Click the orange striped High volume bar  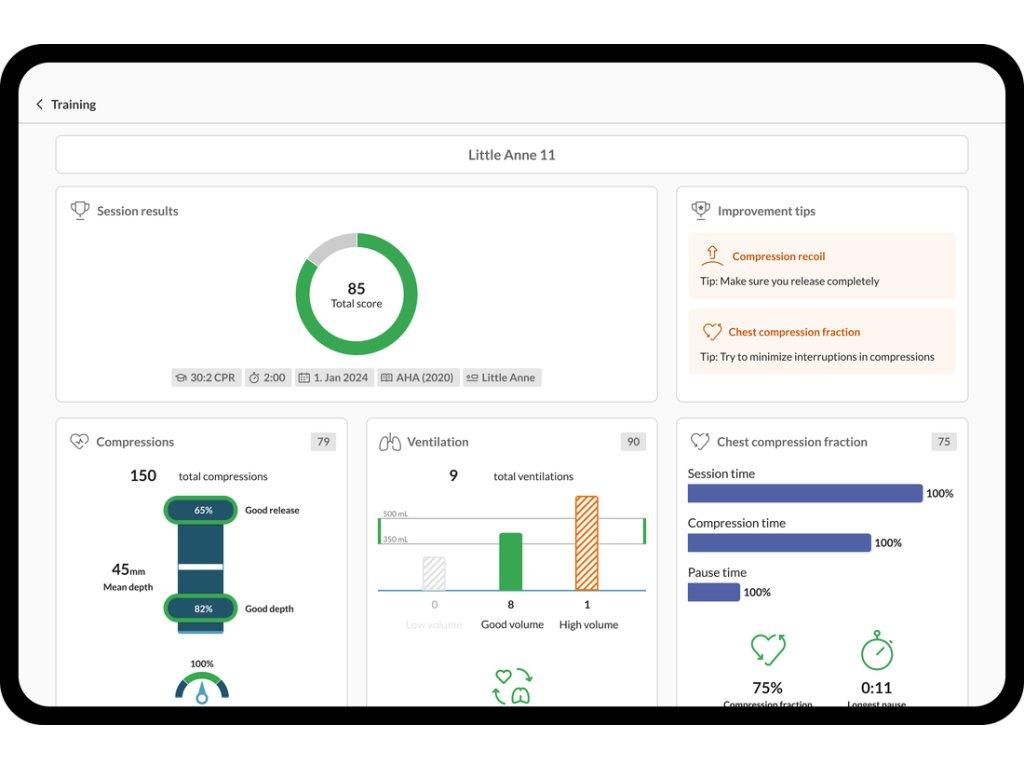click(586, 543)
